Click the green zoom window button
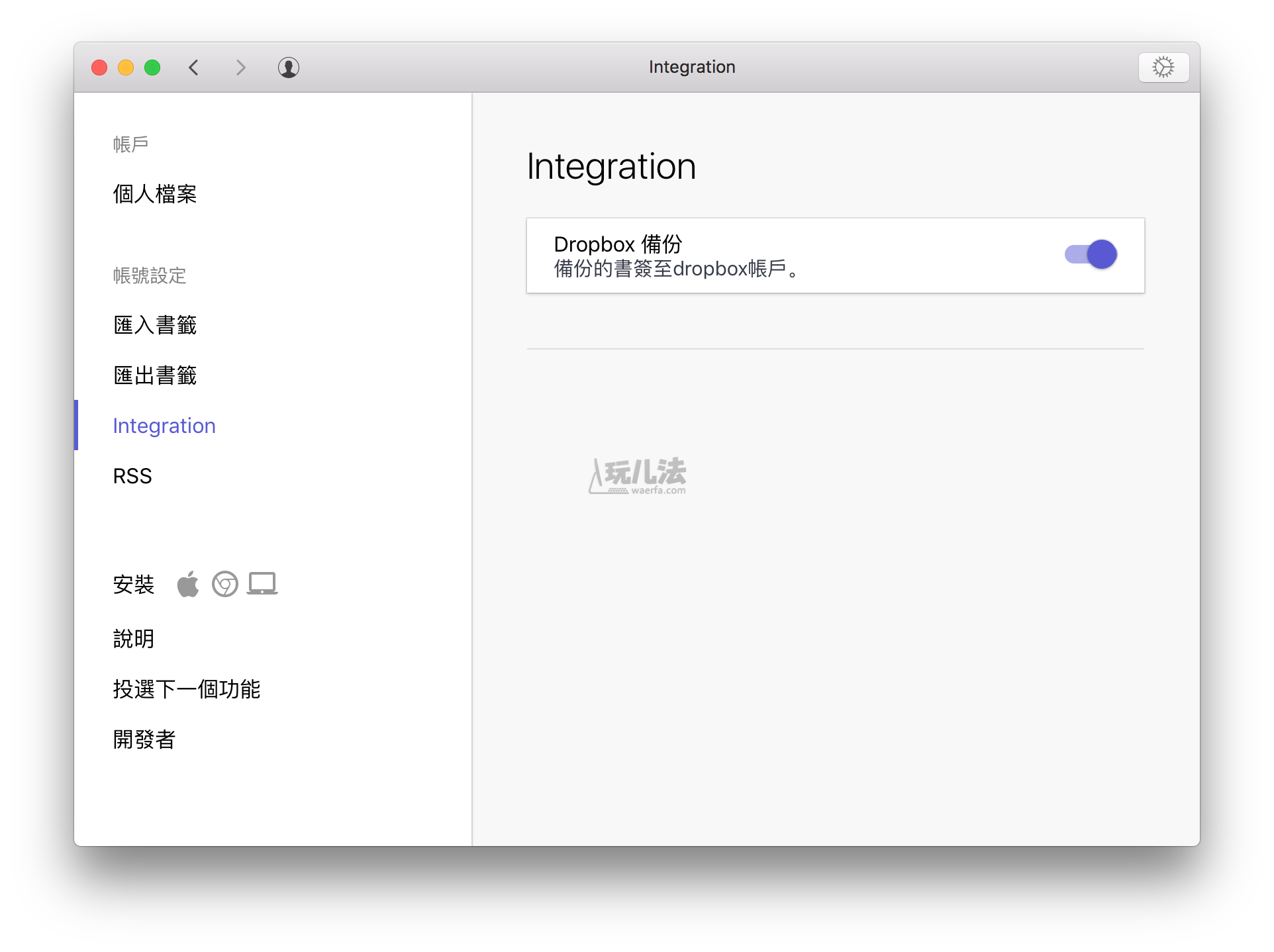This screenshot has width=1274, height=952. tap(152, 68)
